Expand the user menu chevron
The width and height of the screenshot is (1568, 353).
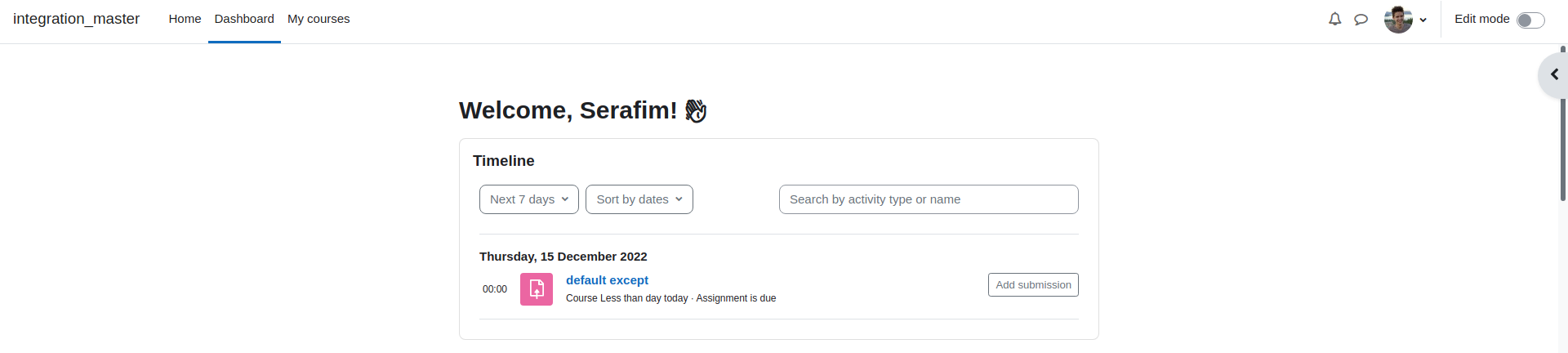point(1423,20)
